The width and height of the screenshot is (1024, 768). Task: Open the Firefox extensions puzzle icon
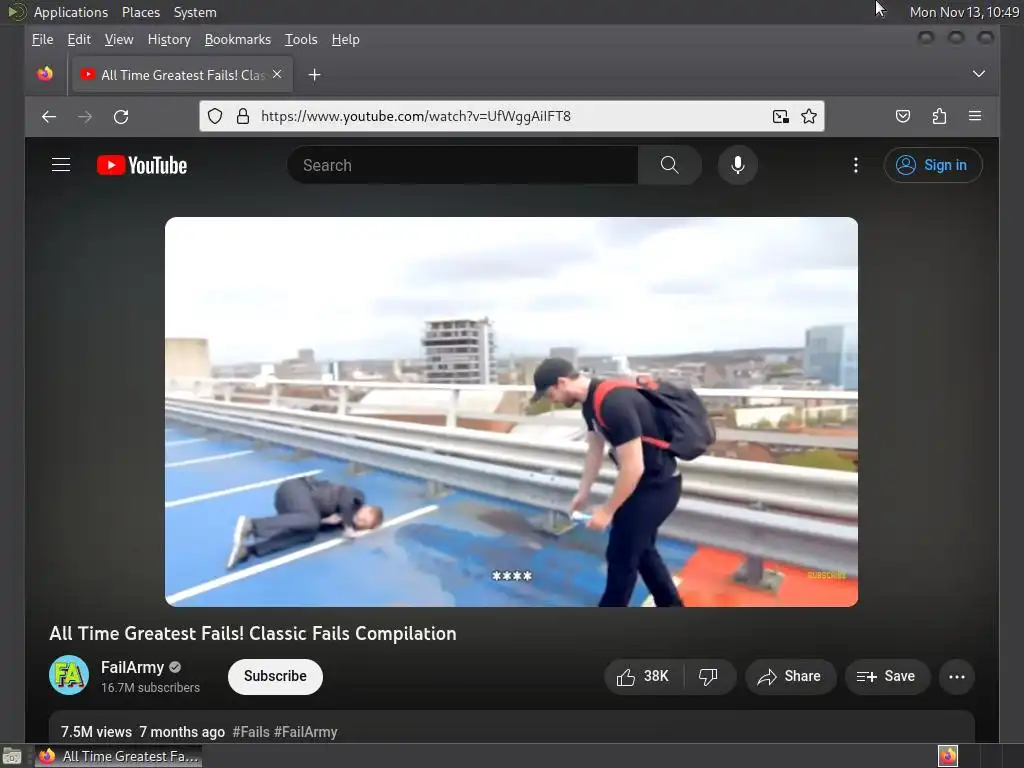tap(939, 116)
